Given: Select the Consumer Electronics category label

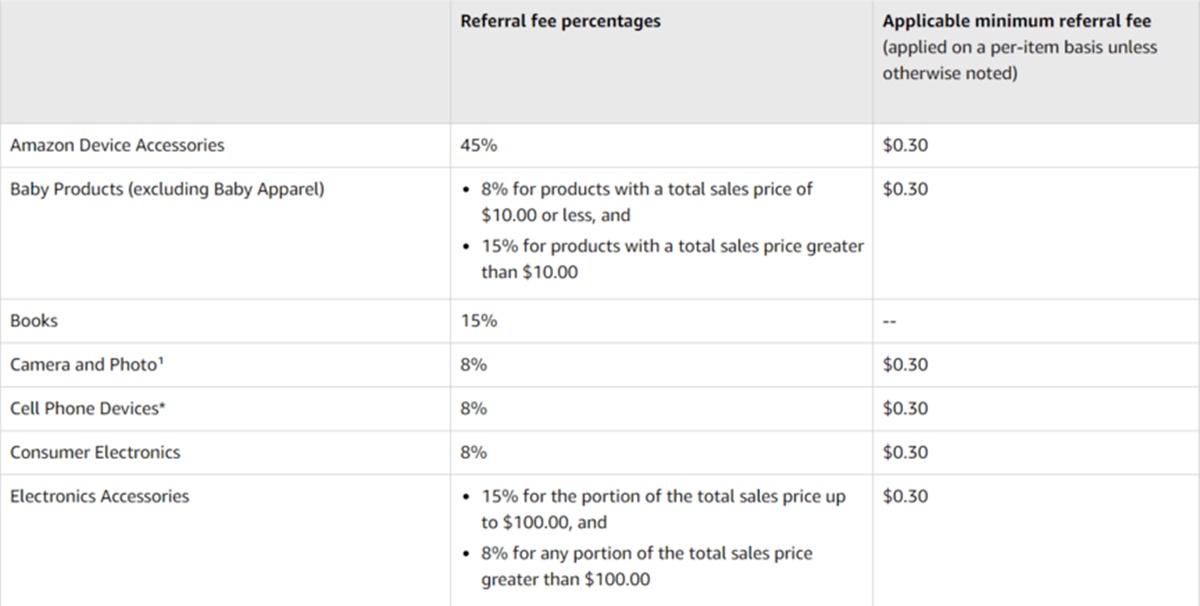Looking at the screenshot, I should pos(95,453).
